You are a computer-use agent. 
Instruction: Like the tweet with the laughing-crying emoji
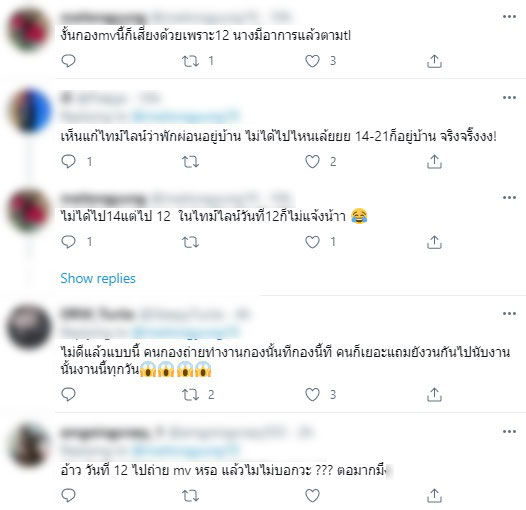312,242
